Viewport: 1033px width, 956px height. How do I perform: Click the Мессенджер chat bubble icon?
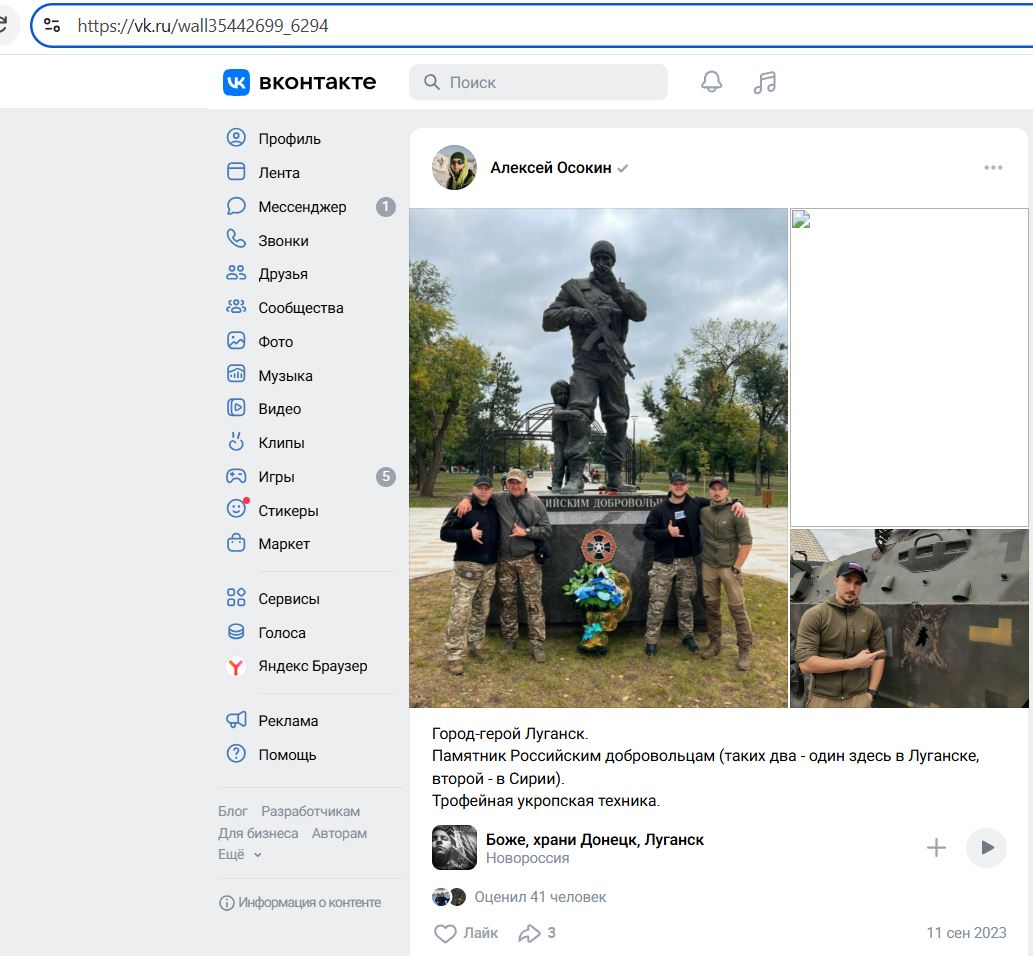coord(236,206)
